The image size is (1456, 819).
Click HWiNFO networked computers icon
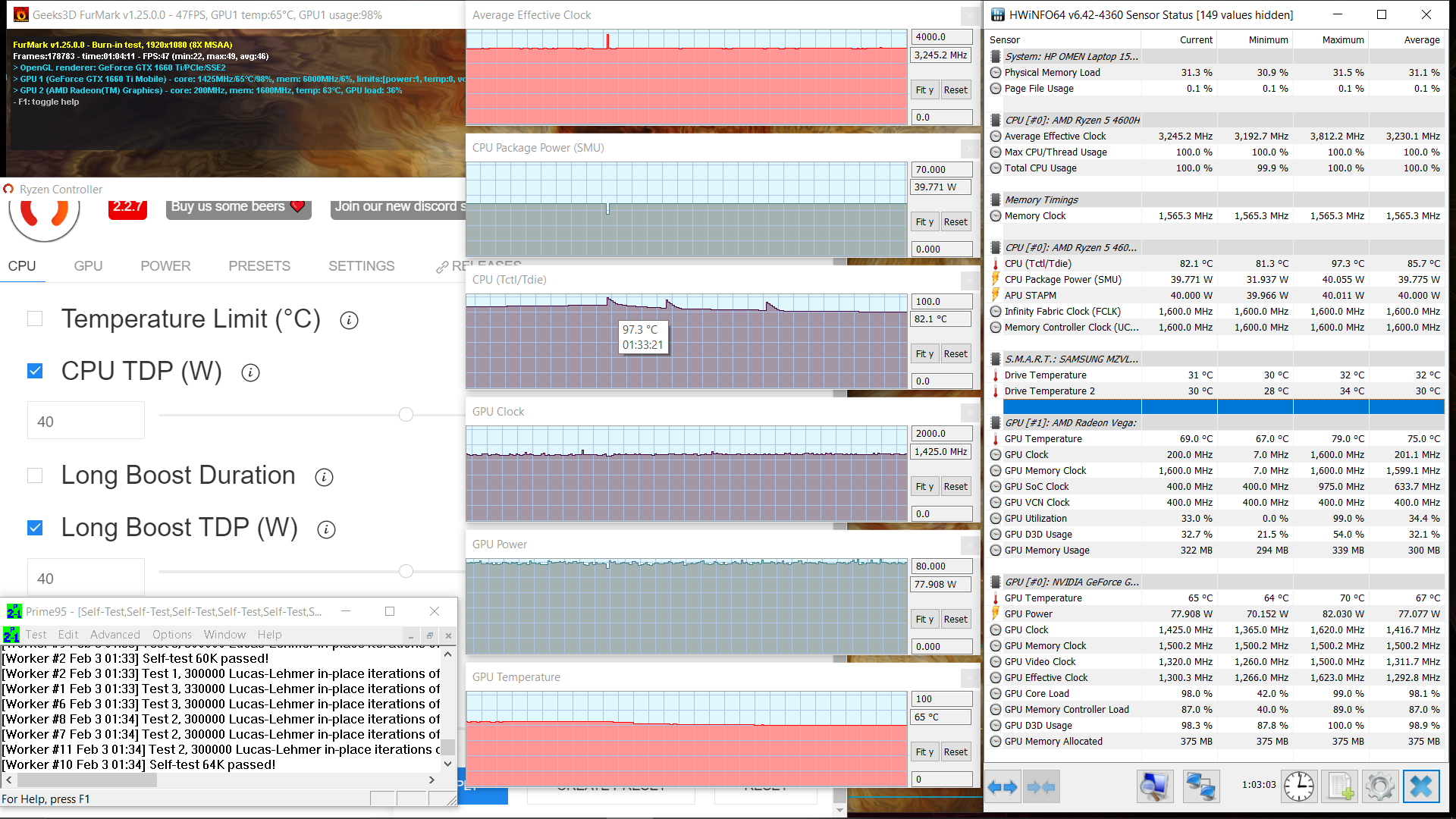pyautogui.click(x=1201, y=786)
